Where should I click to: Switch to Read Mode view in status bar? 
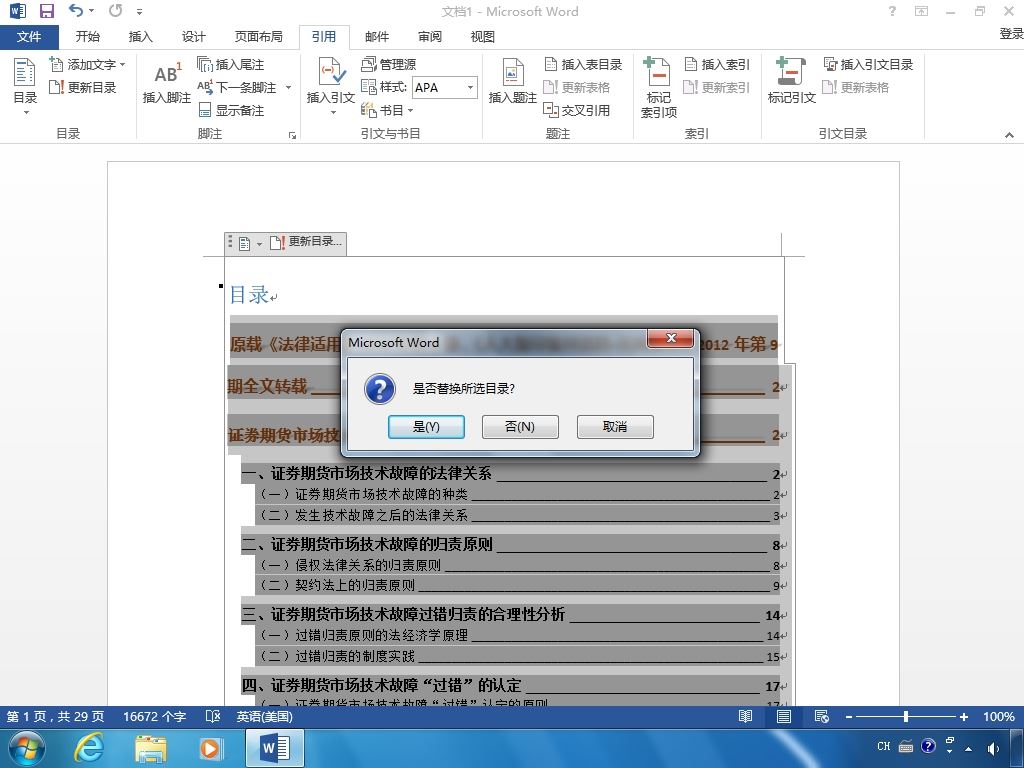[x=745, y=716]
